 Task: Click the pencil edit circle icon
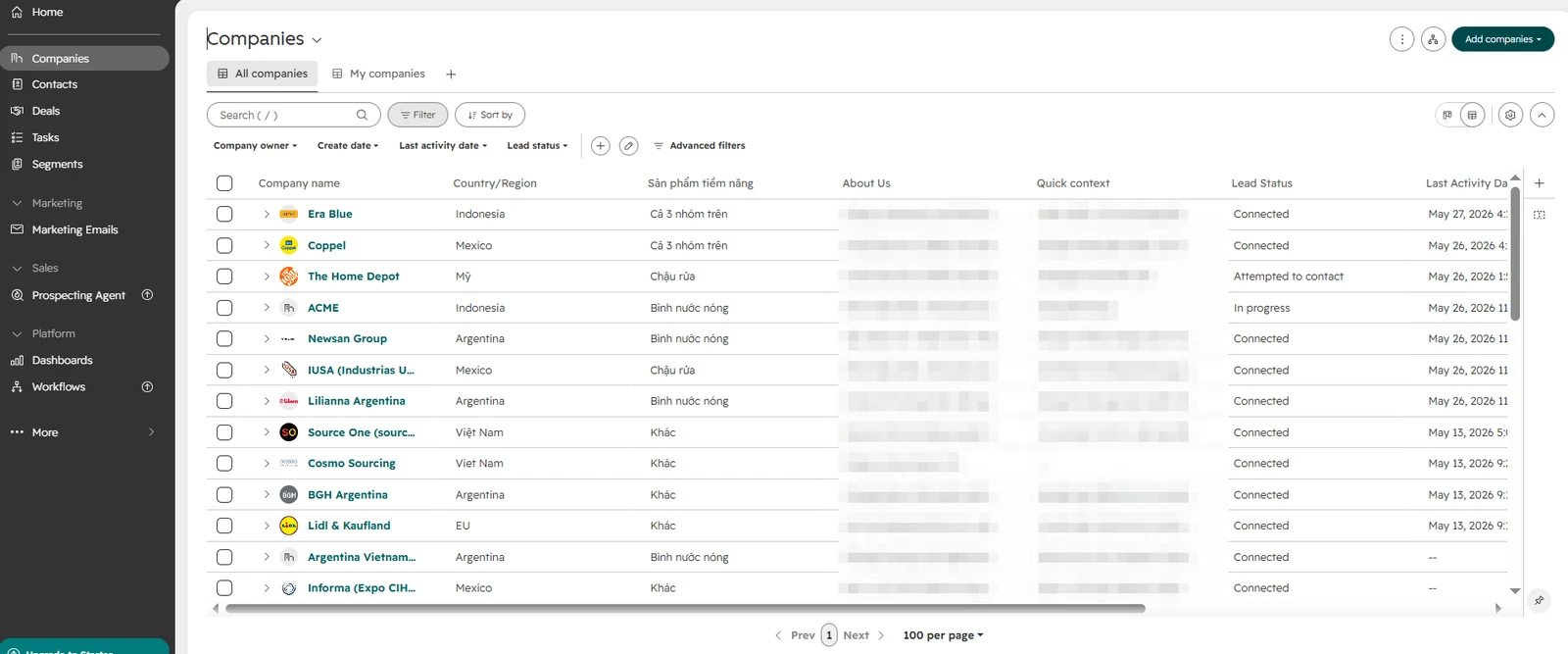pos(629,146)
